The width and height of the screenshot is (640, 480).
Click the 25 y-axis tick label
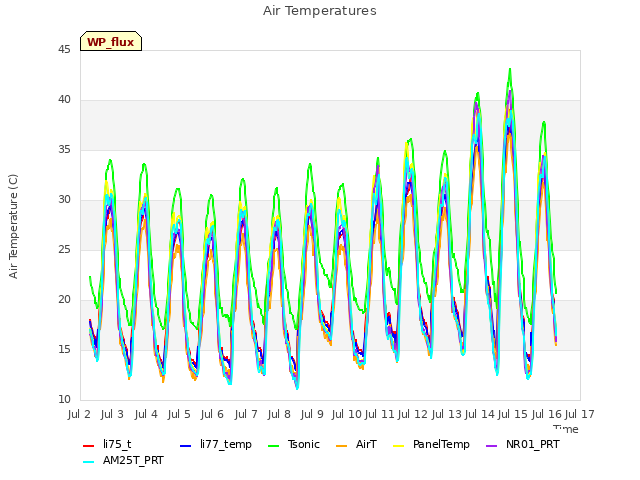64,250
